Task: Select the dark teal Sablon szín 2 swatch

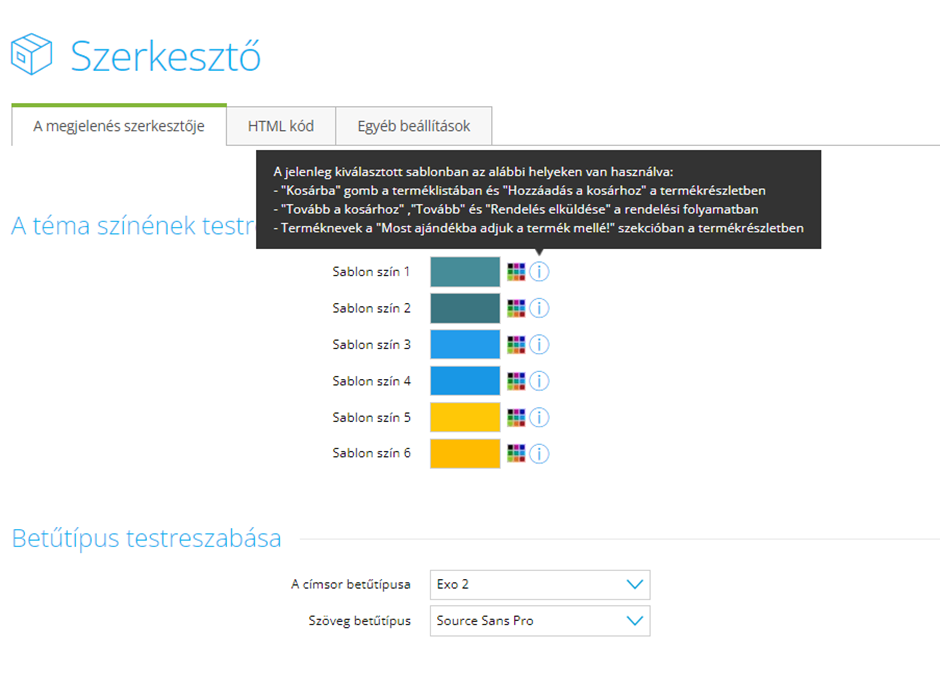Action: pos(465,308)
